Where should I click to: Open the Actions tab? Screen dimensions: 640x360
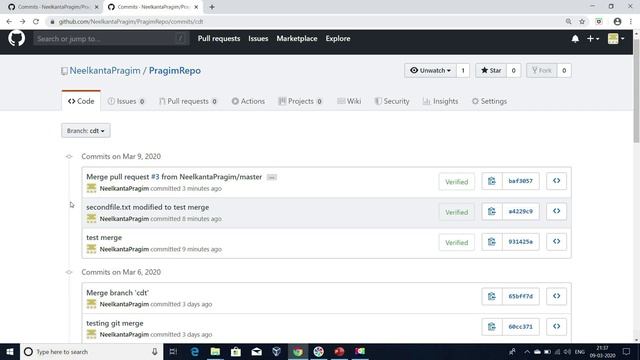pyautogui.click(x=248, y=101)
